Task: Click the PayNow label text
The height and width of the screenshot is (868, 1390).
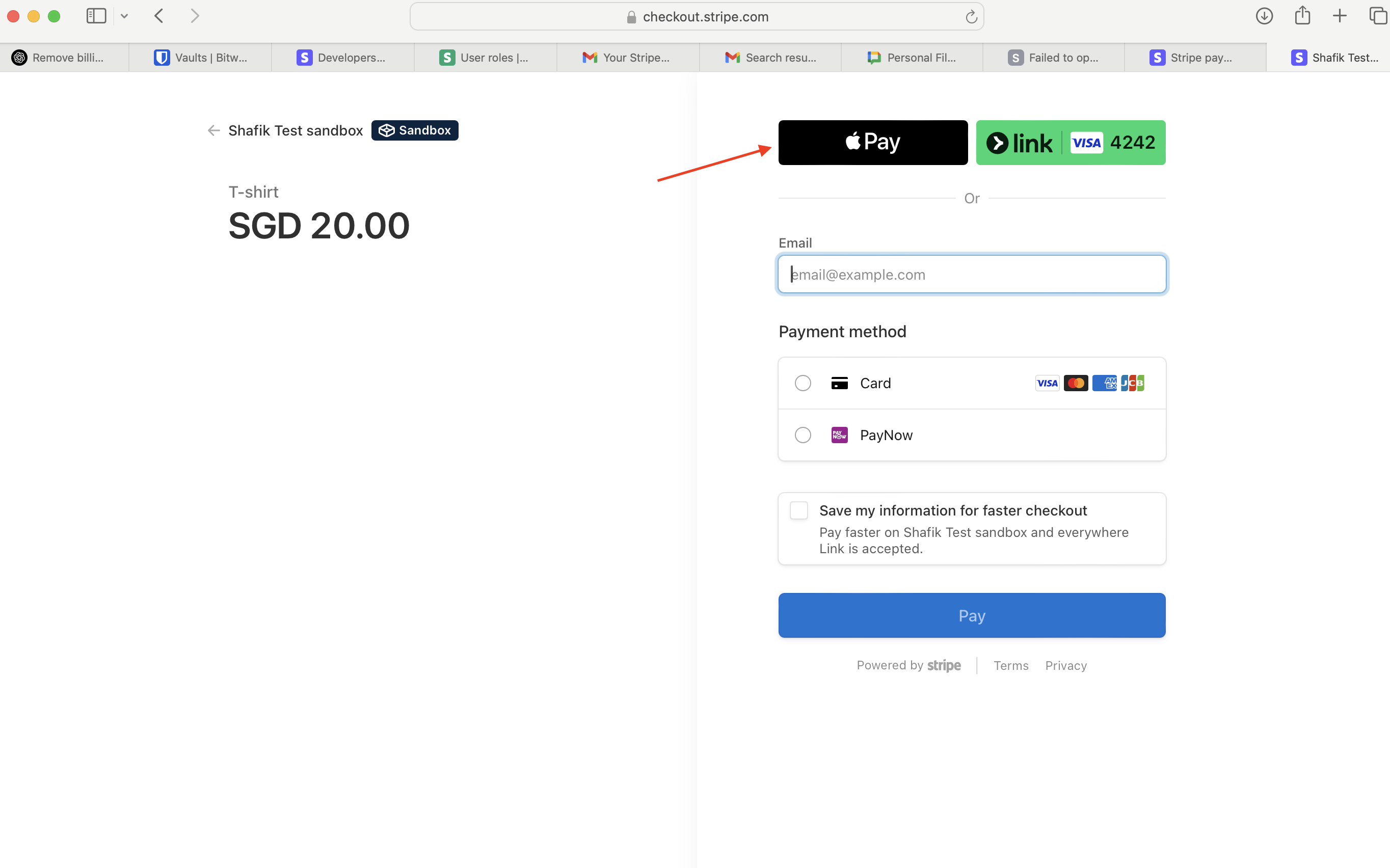Action: (x=886, y=435)
